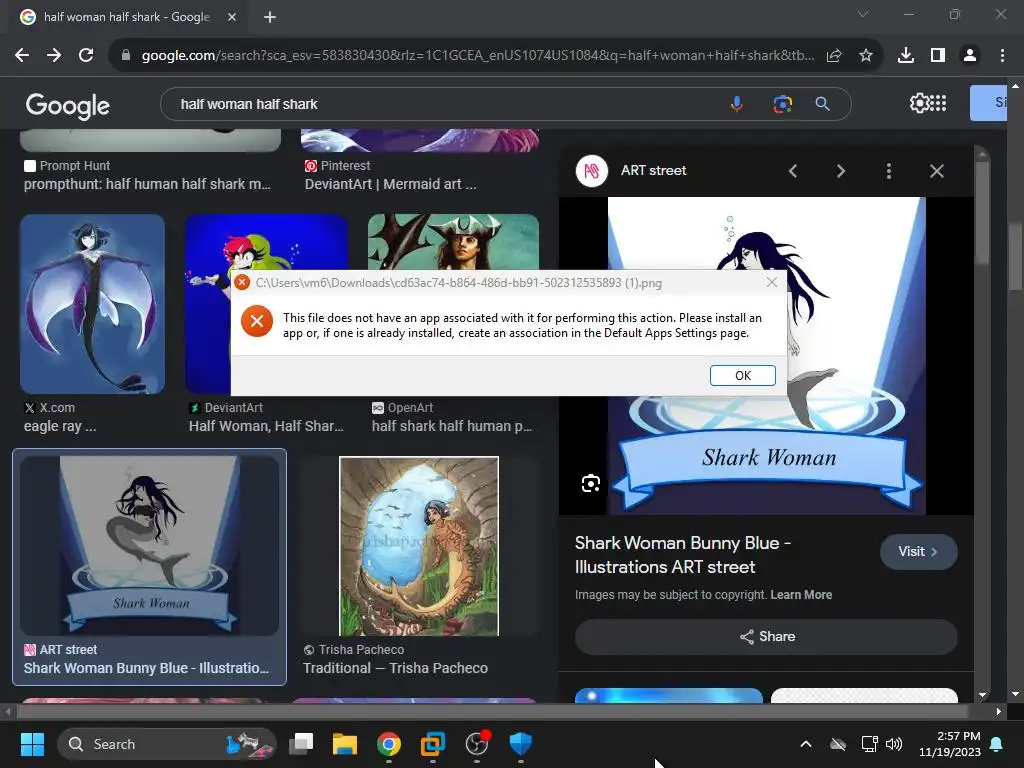Open Task View on taskbar

pos(301,744)
